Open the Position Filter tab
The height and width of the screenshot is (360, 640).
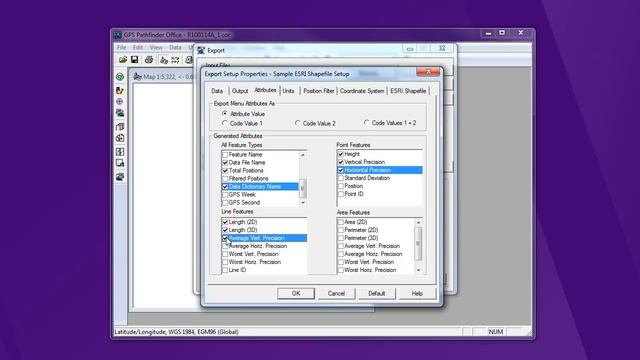click(x=318, y=91)
